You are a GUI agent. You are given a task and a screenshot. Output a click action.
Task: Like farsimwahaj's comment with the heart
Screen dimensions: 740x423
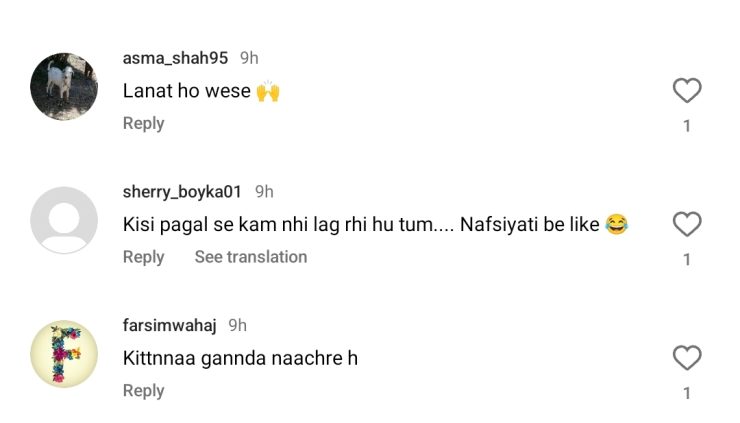(686, 357)
